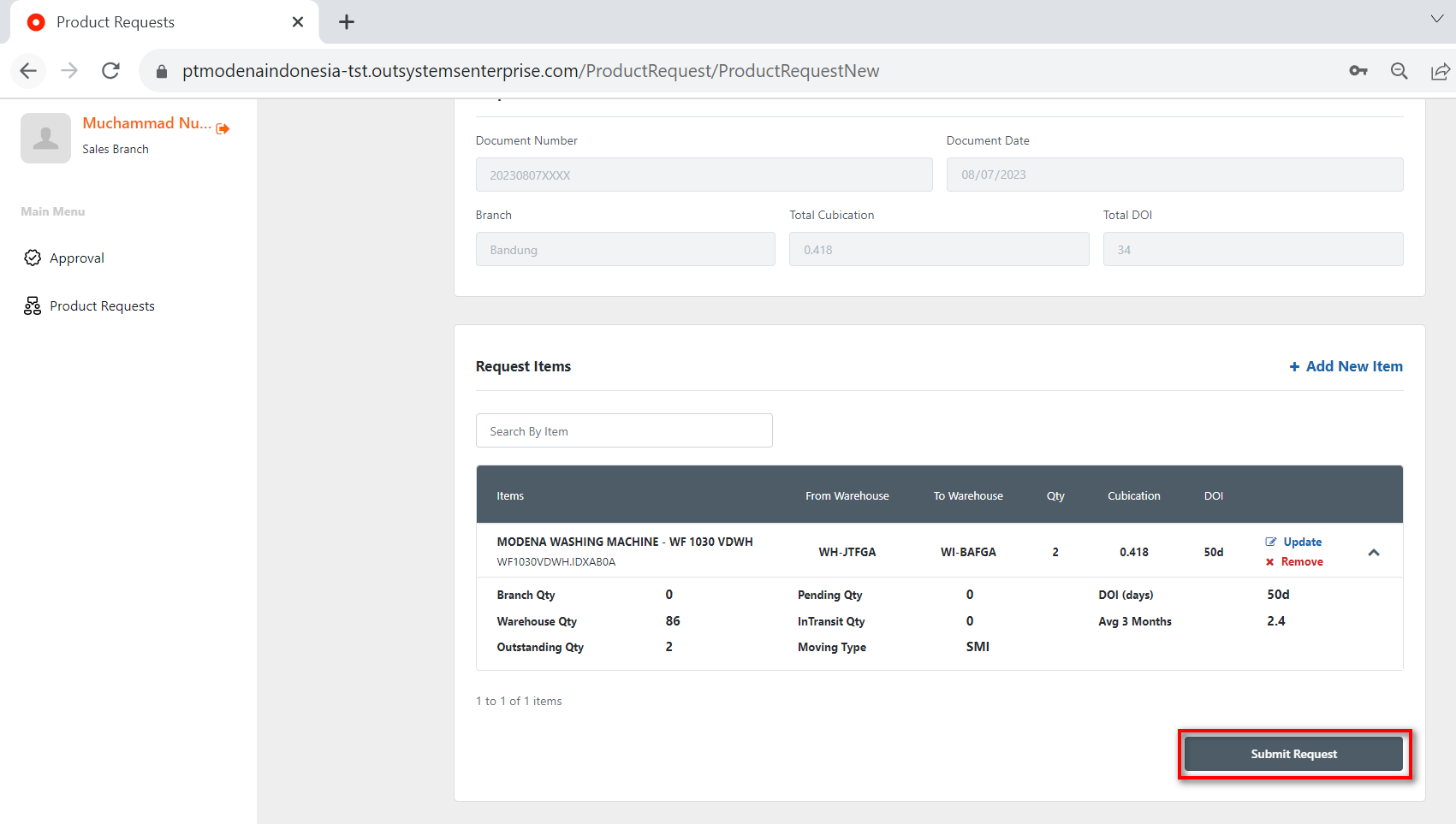Screen dimensions: 1456x824
Task: Open the password key icon in the address bar
Action: click(1358, 71)
